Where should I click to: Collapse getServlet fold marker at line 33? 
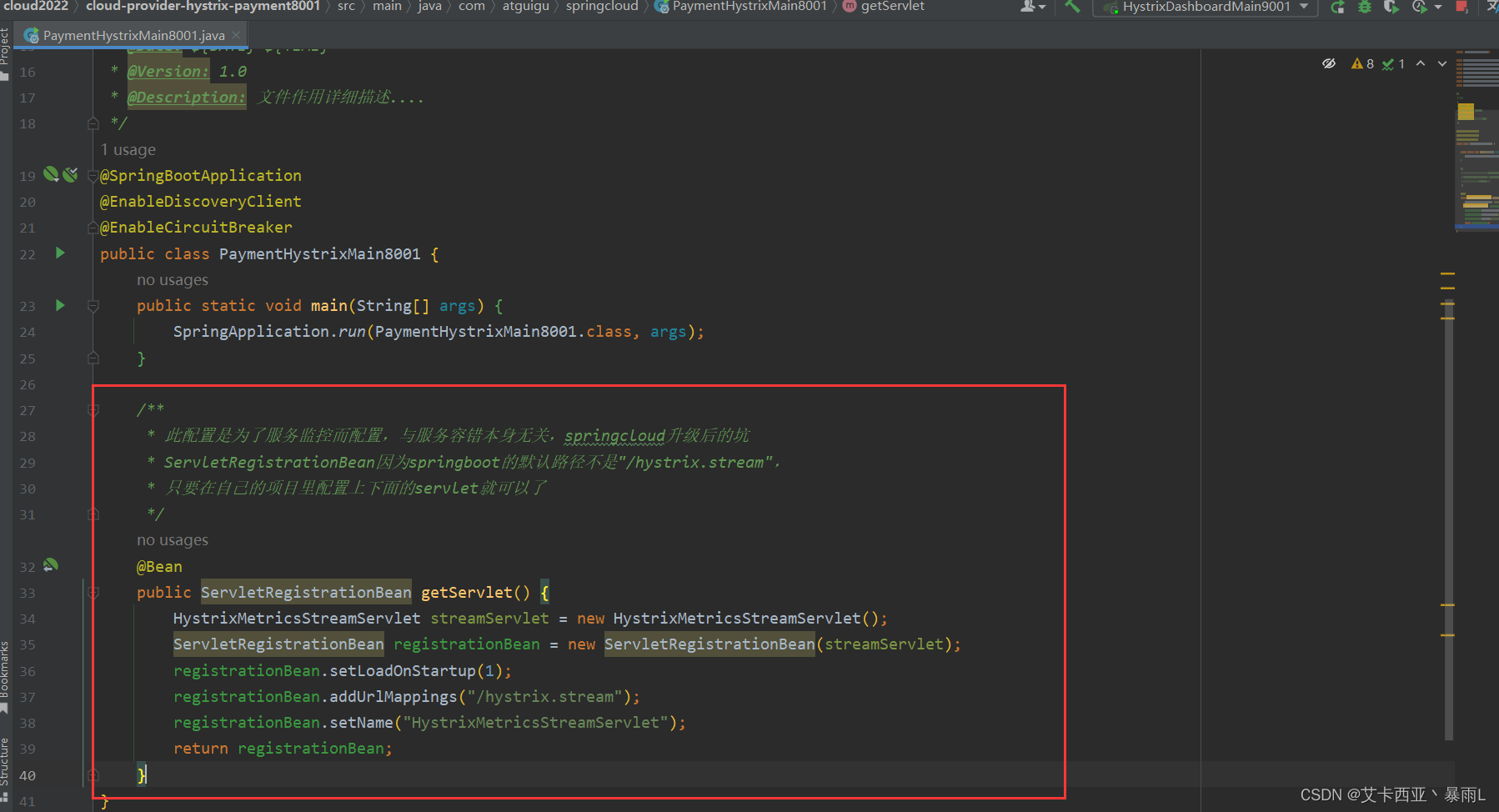pyautogui.click(x=93, y=593)
